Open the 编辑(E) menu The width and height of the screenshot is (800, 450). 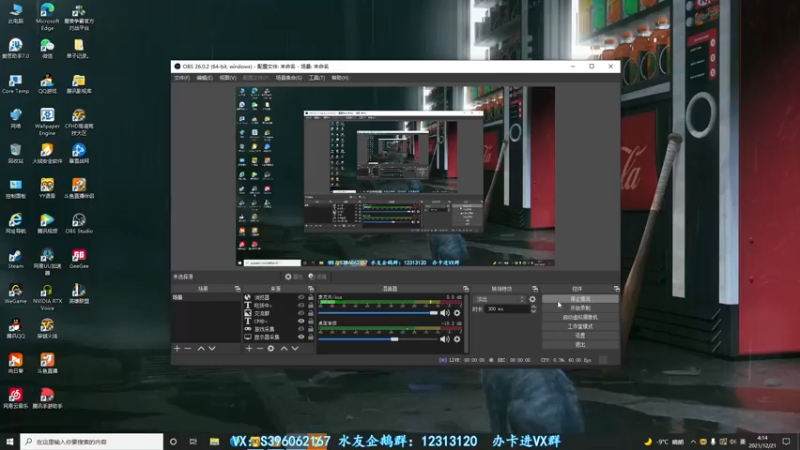[205, 78]
